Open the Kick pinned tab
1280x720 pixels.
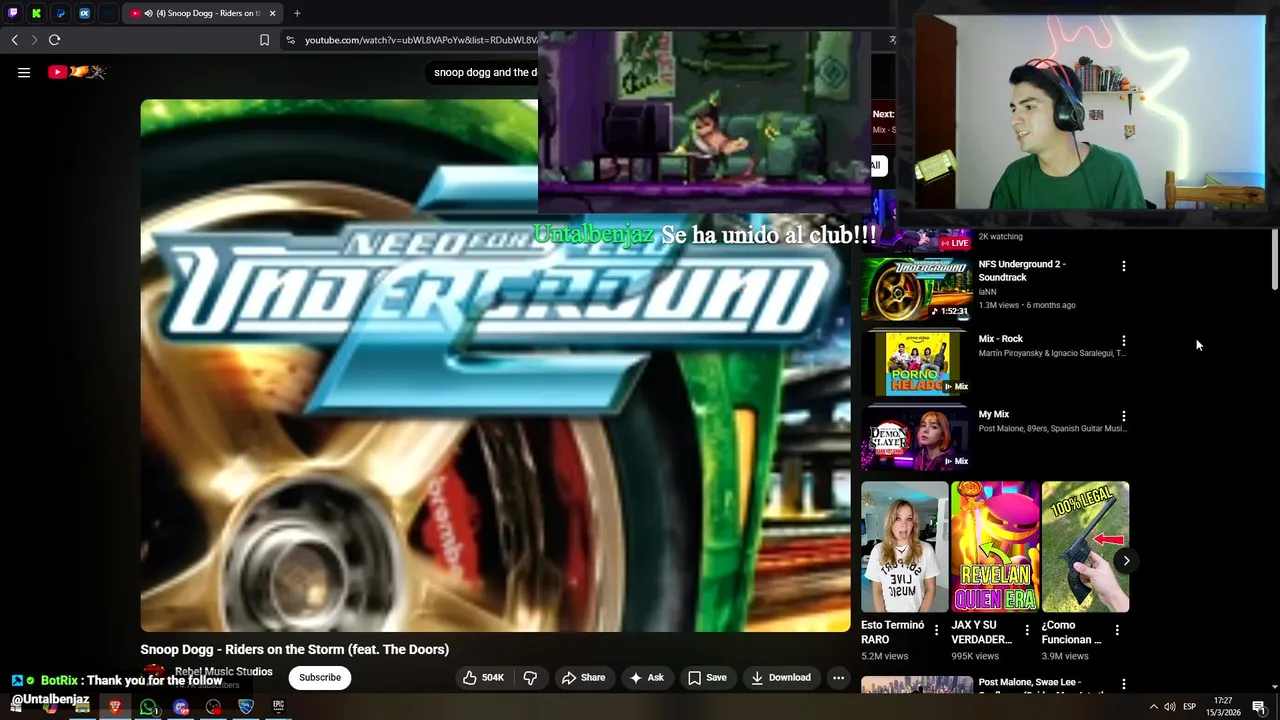click(37, 13)
